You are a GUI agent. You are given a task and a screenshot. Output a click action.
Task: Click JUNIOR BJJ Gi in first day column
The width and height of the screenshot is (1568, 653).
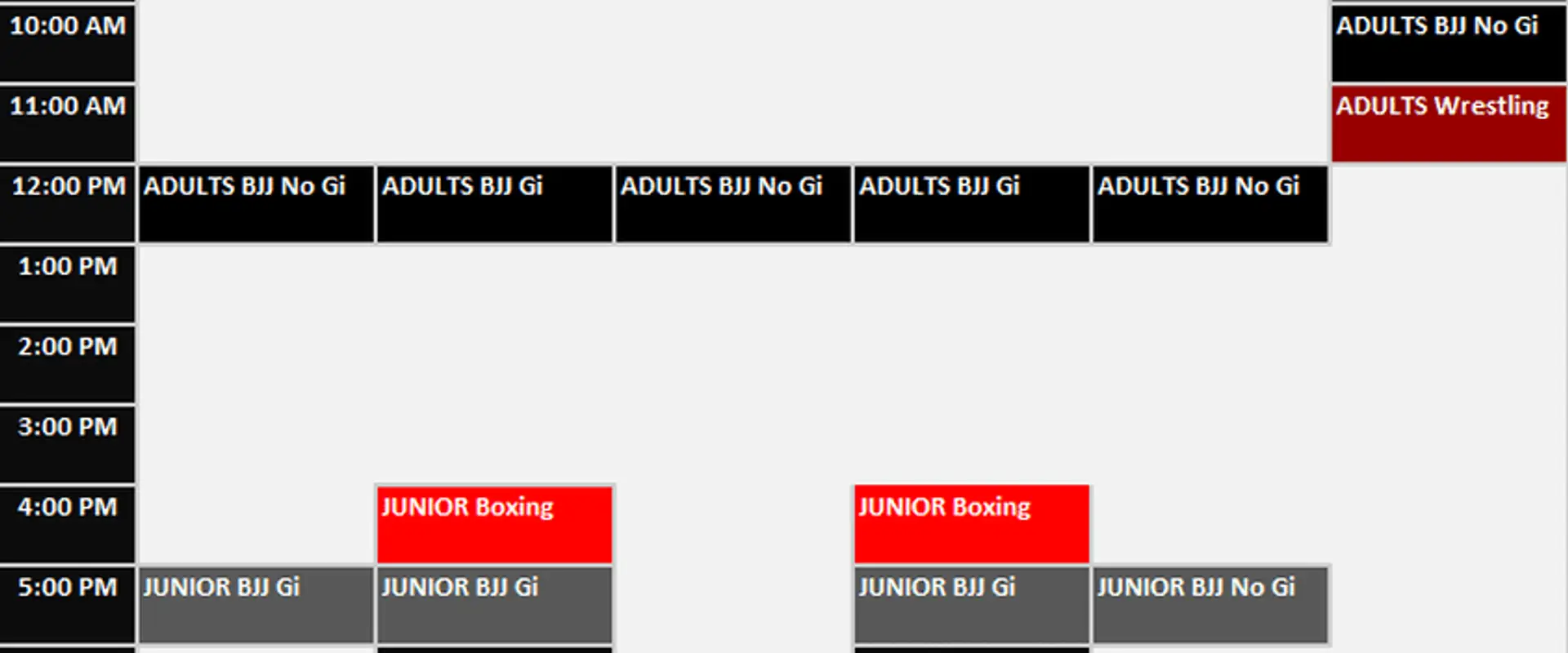click(x=256, y=604)
